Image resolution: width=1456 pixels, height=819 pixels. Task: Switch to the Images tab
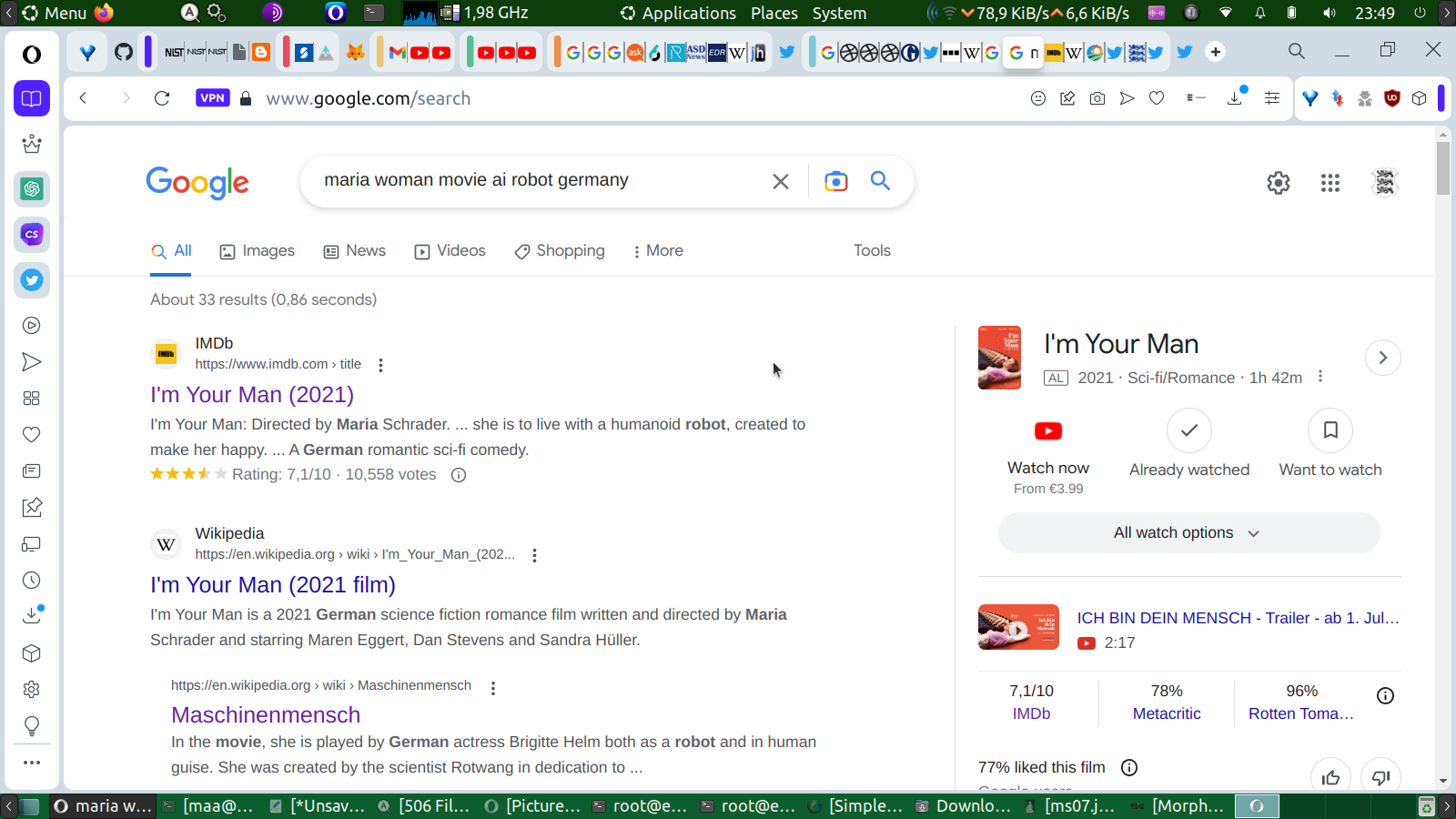tap(258, 251)
